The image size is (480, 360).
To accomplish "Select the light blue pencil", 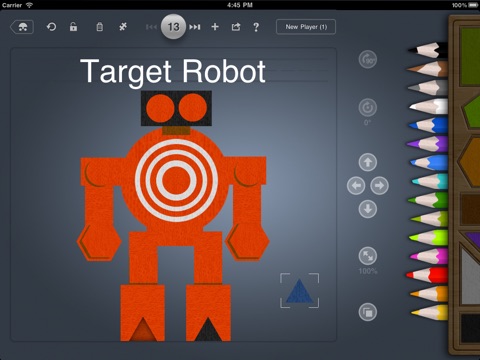I will tap(429, 163).
